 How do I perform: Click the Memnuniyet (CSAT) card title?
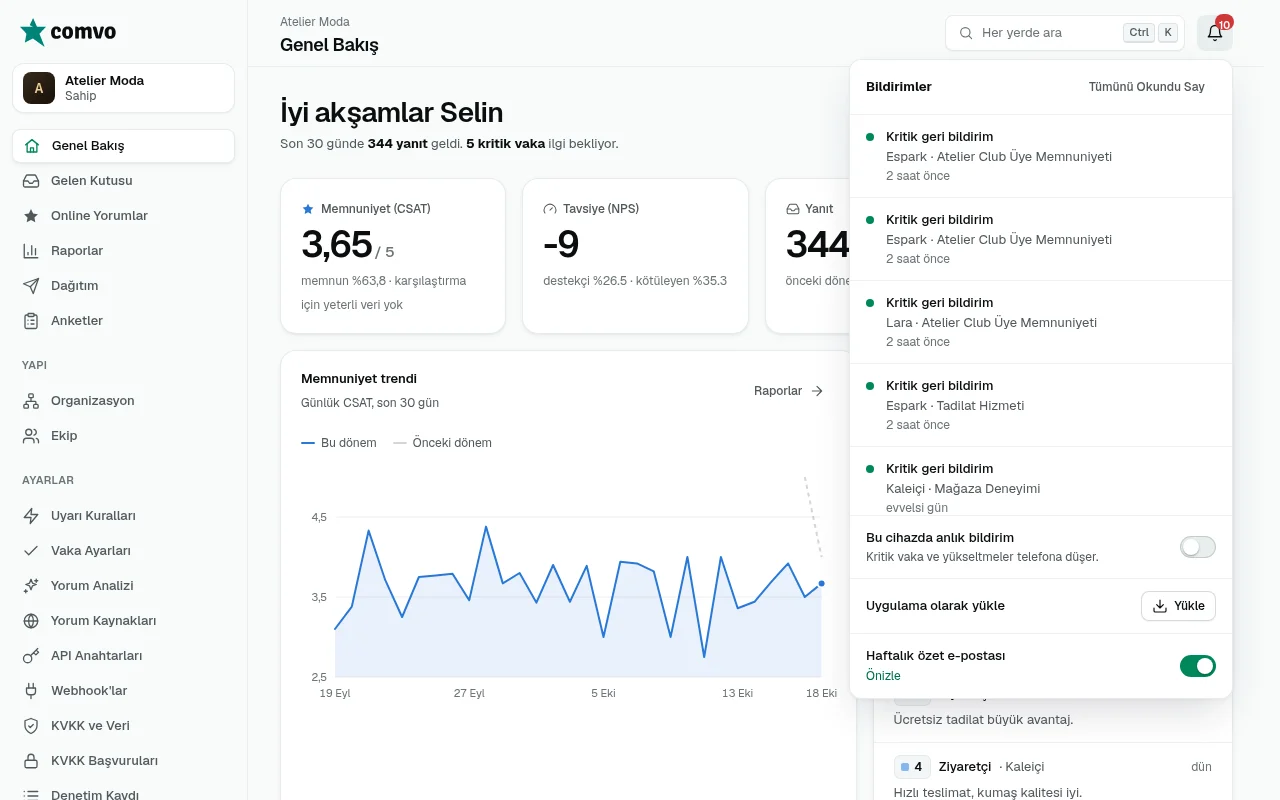click(x=376, y=209)
